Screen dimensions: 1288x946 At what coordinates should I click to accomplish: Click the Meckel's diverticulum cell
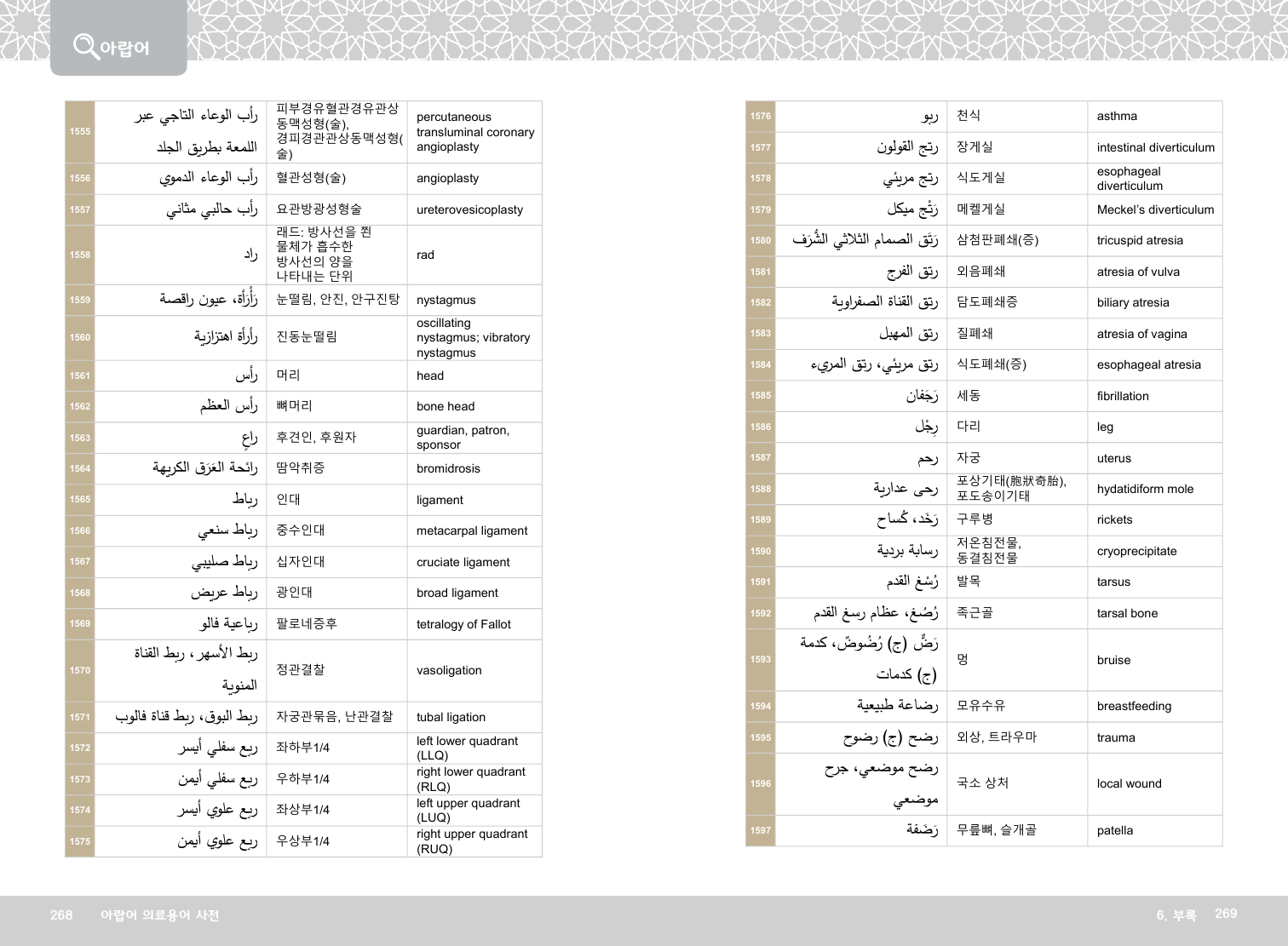[x=1155, y=209]
